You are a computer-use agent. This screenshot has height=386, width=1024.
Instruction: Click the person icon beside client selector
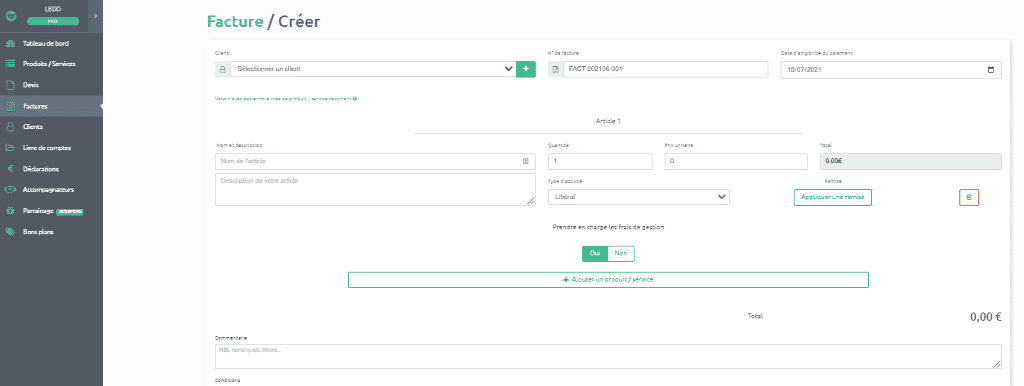point(223,69)
